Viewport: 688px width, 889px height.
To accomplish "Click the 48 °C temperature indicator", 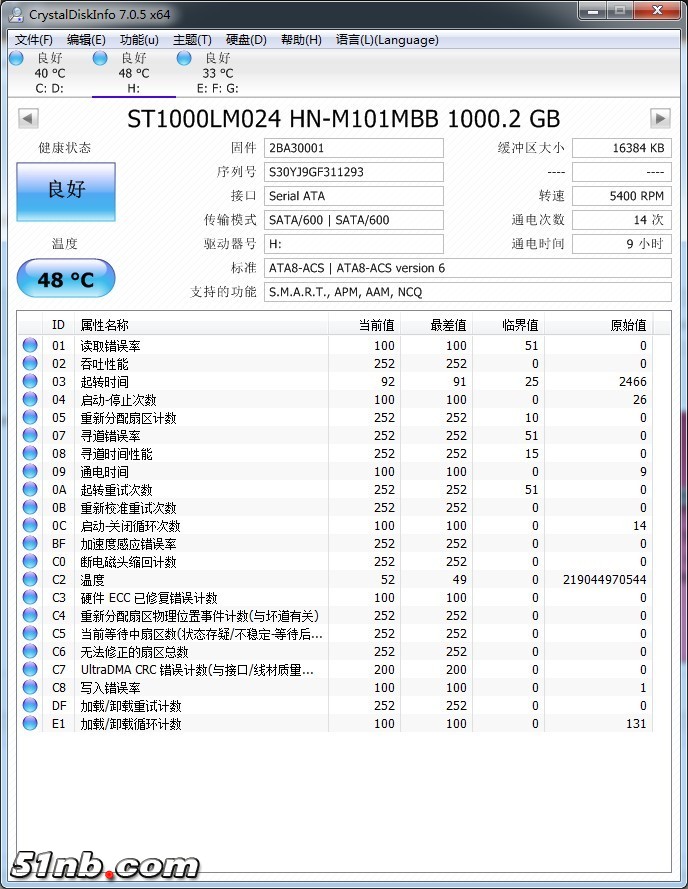I will [x=66, y=278].
